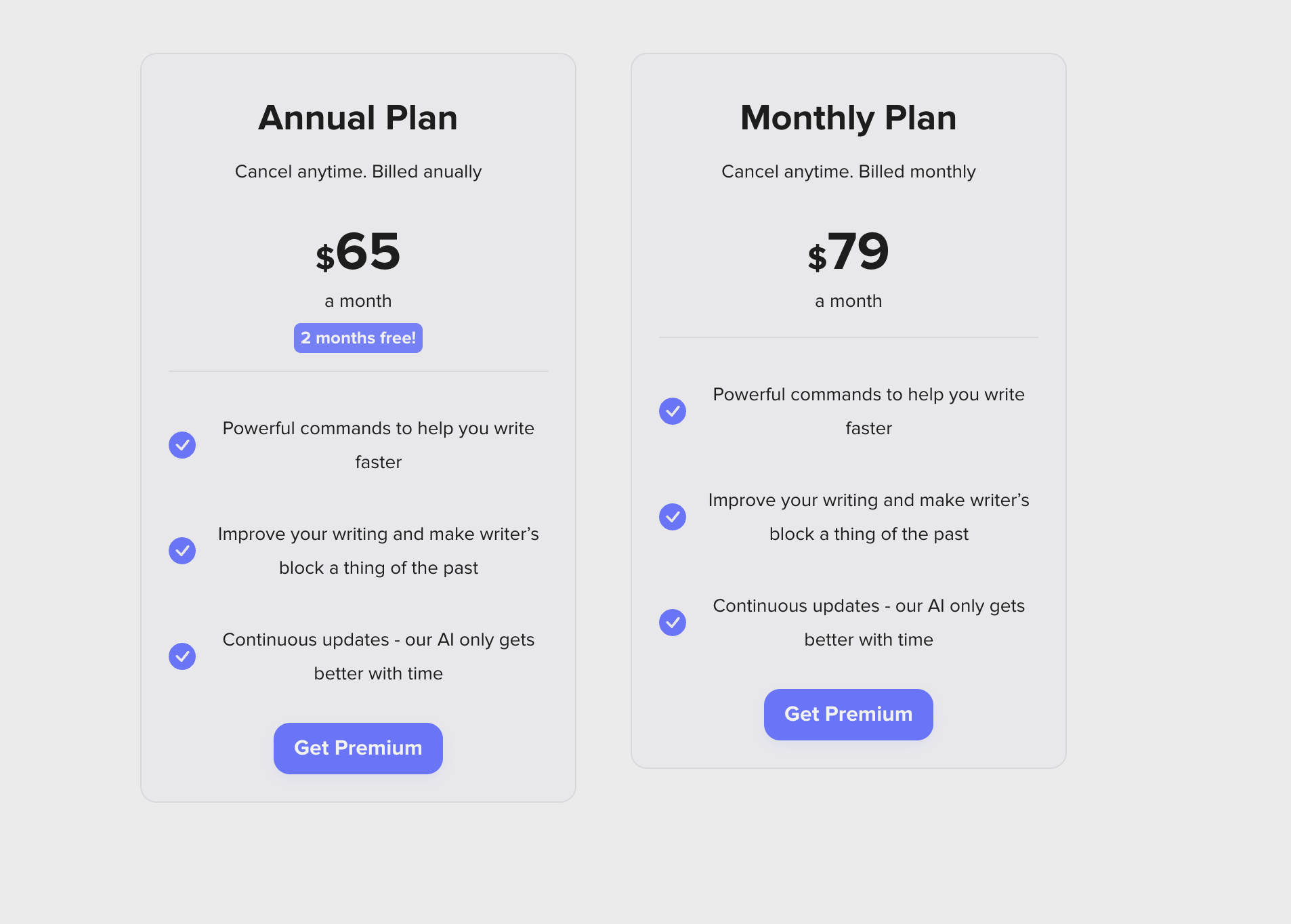This screenshot has width=1291, height=924.
Task: Click Get Premium under Annual Plan
Action: coord(358,748)
